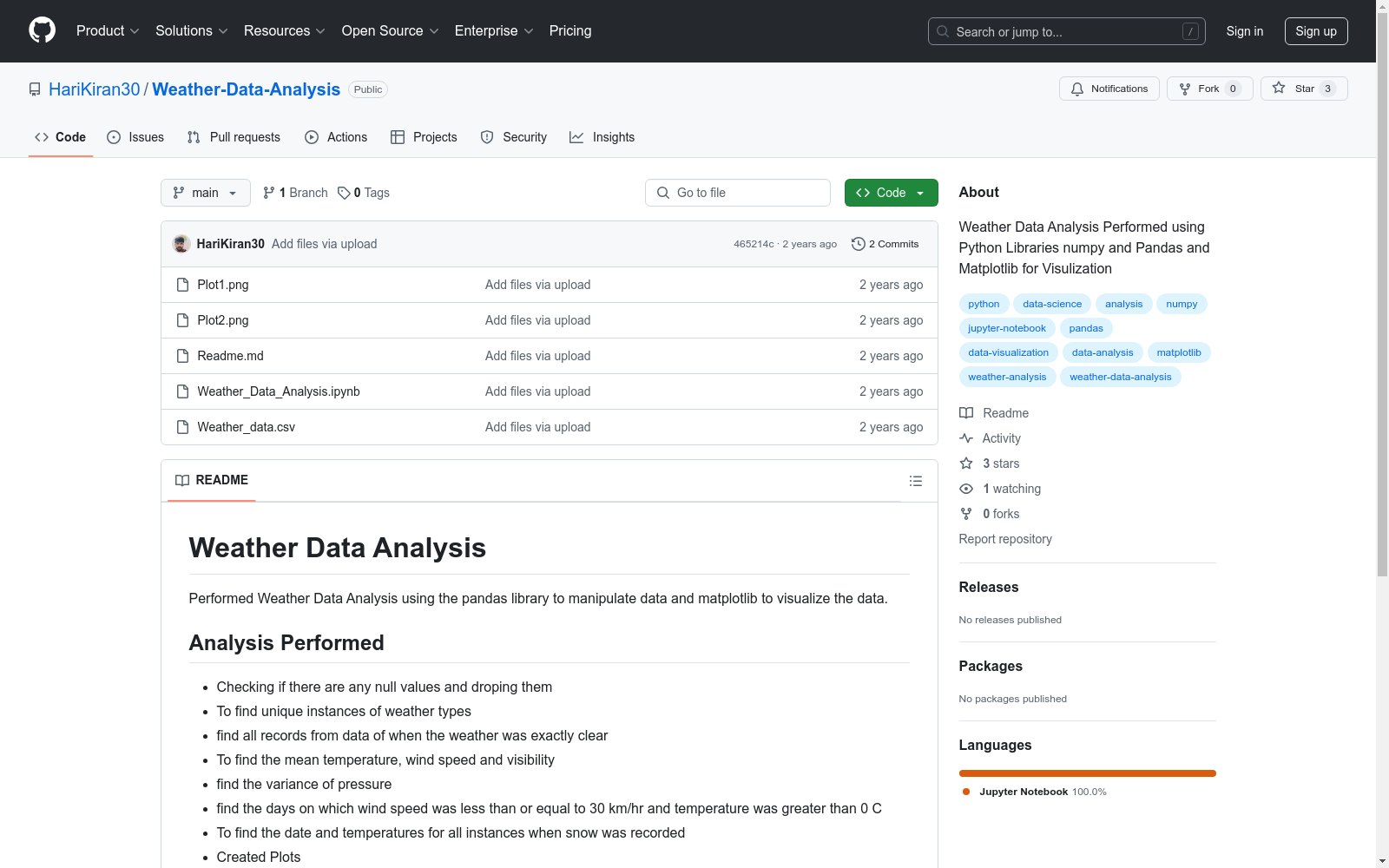Click the weather-data-analysis topic tag

(1121, 377)
